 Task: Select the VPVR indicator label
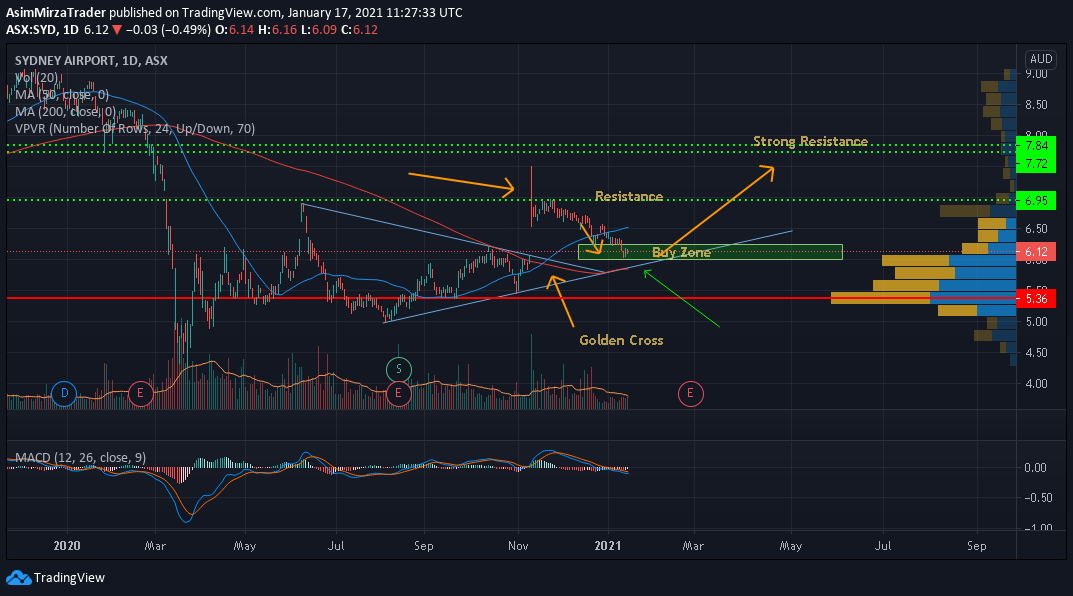click(x=135, y=129)
